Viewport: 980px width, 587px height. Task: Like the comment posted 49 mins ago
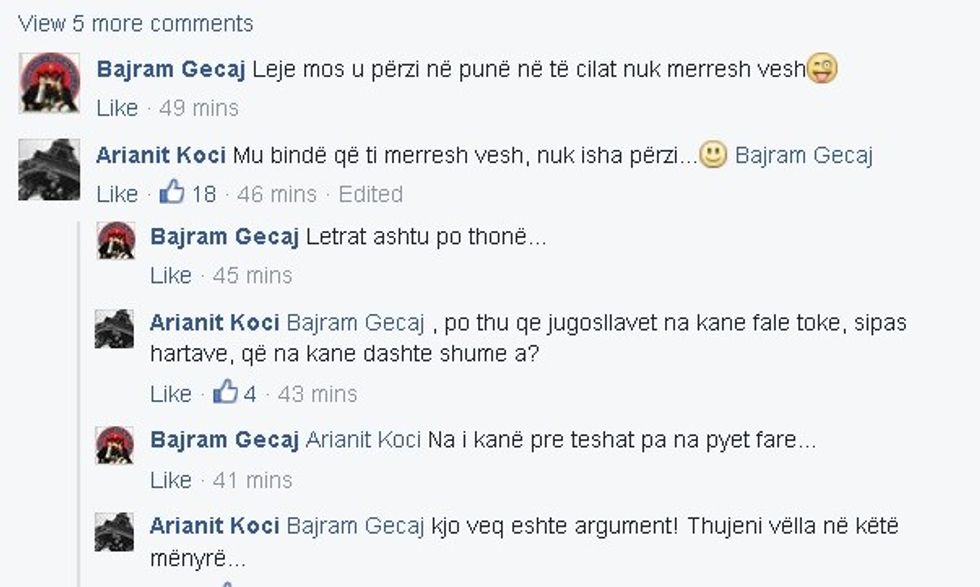(117, 108)
